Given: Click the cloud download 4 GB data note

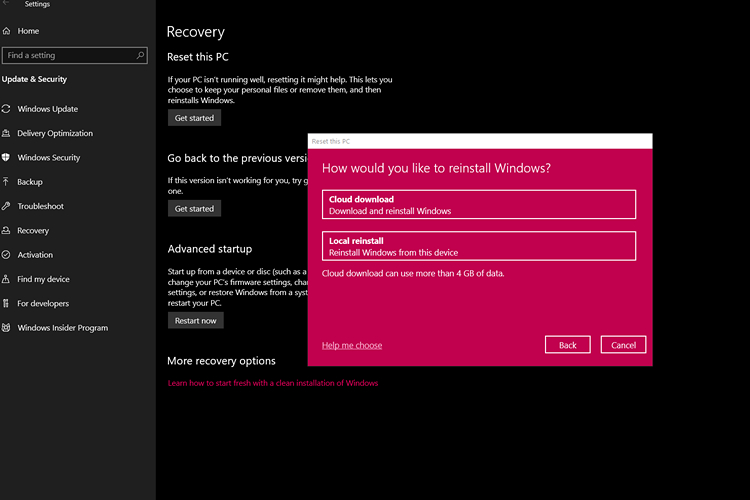Looking at the screenshot, I should coord(413,274).
